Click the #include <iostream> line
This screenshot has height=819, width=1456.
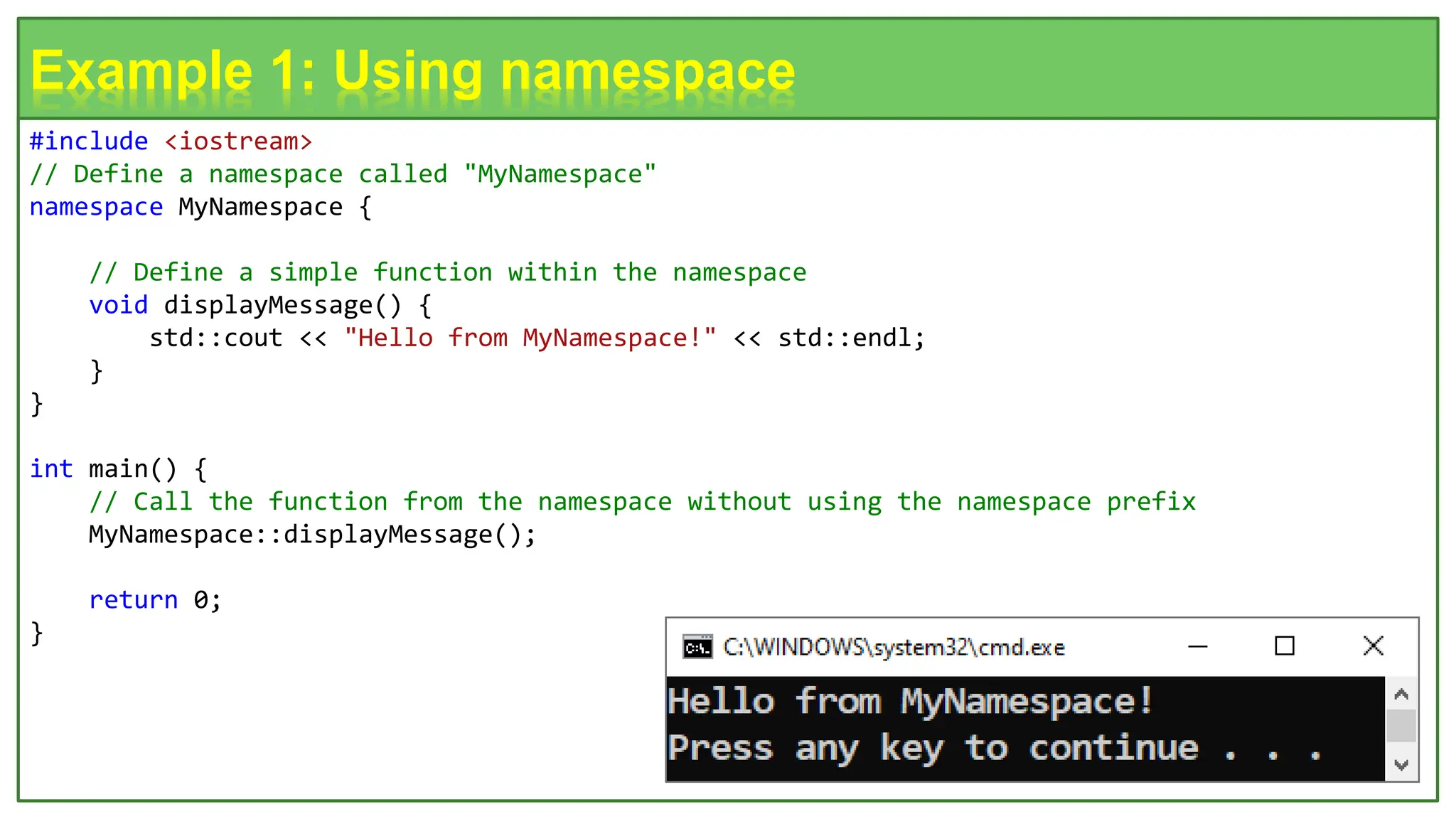[x=171, y=141]
